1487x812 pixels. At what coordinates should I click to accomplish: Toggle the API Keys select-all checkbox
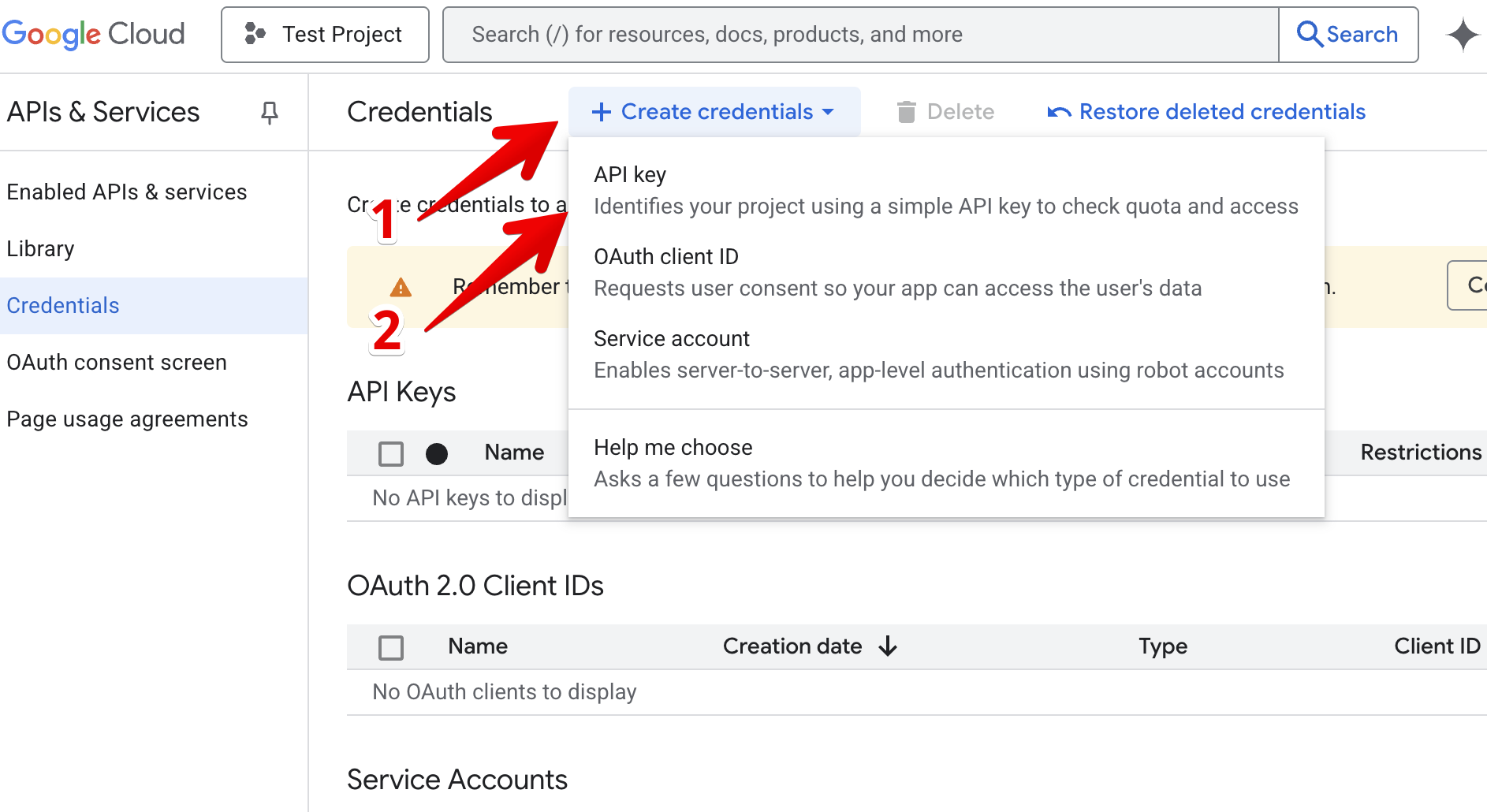click(x=391, y=453)
